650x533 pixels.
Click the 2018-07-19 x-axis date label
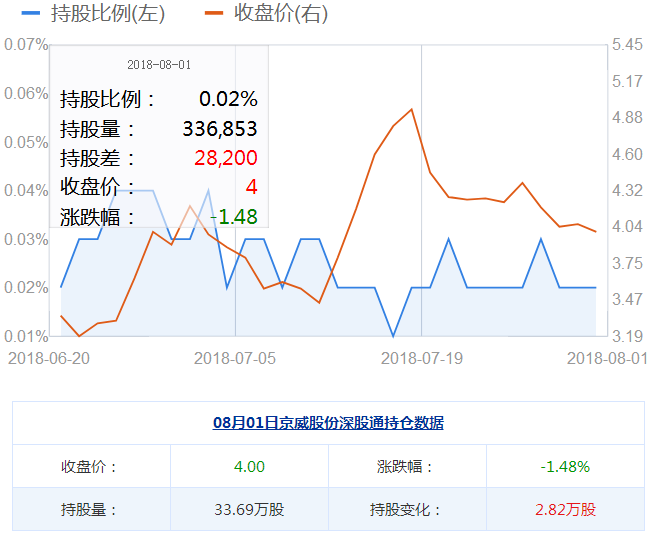[x=422, y=359]
